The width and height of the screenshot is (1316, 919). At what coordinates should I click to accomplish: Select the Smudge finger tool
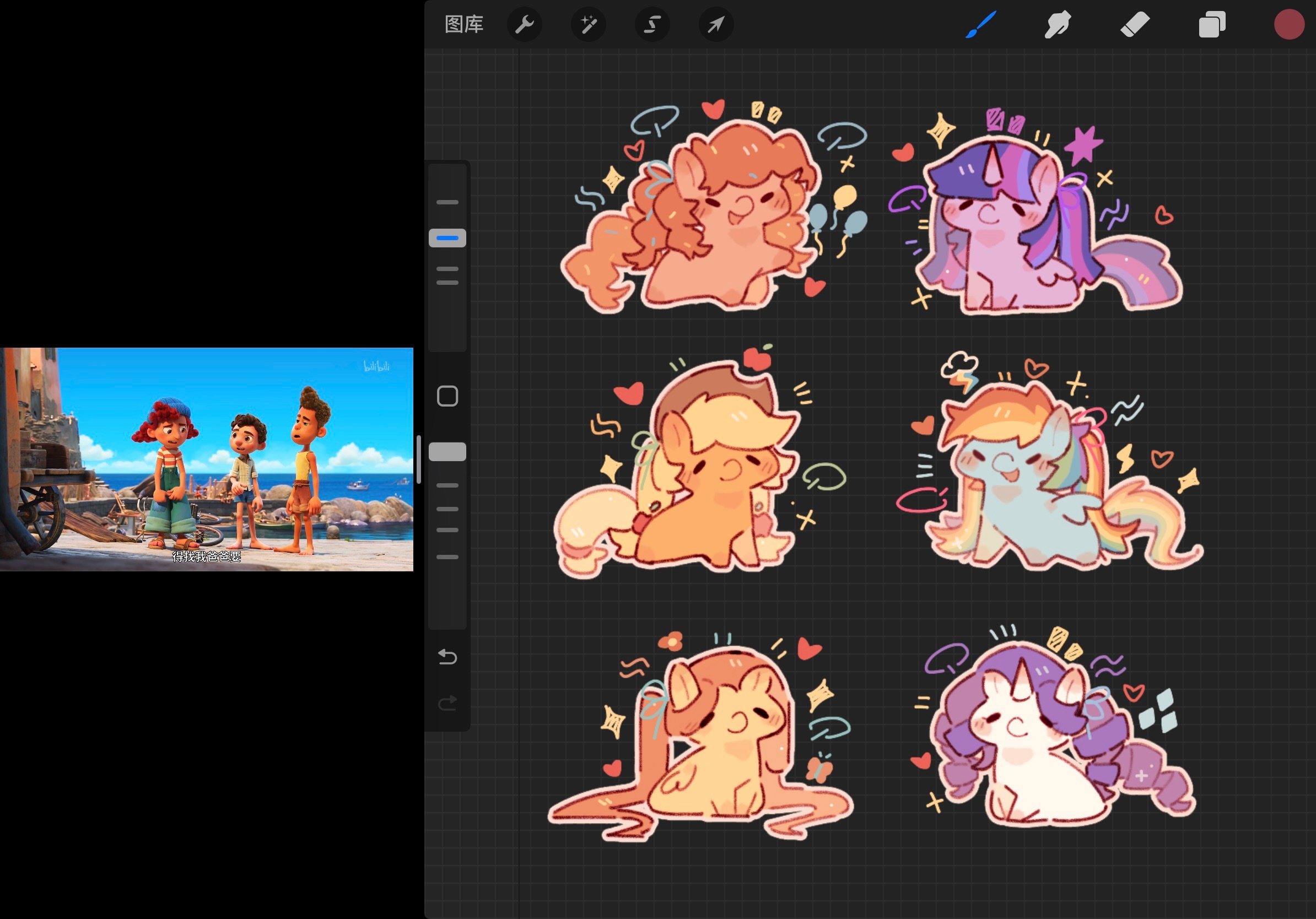coord(1057,24)
